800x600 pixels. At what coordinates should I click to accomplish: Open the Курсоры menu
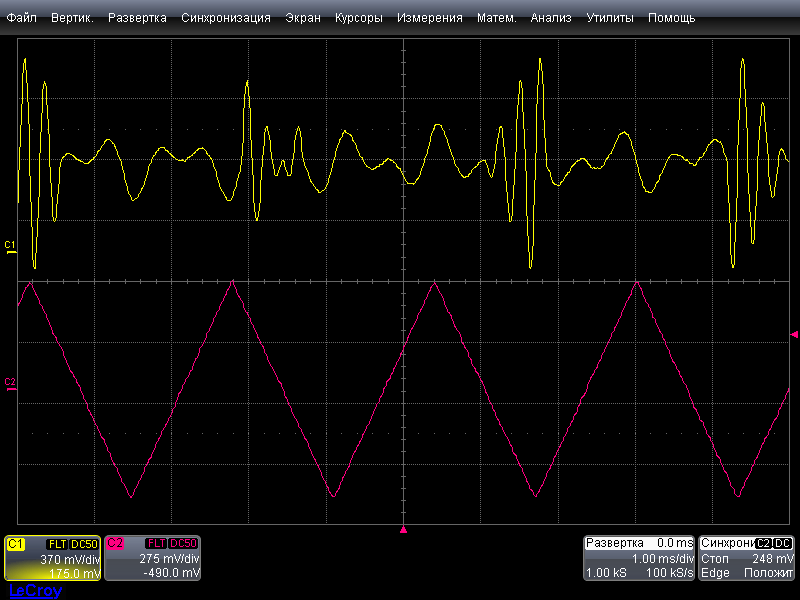(x=359, y=18)
